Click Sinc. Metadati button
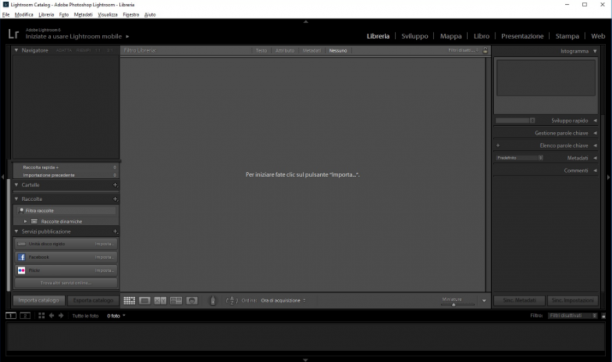This screenshot has width=612, height=362. pos(519,300)
